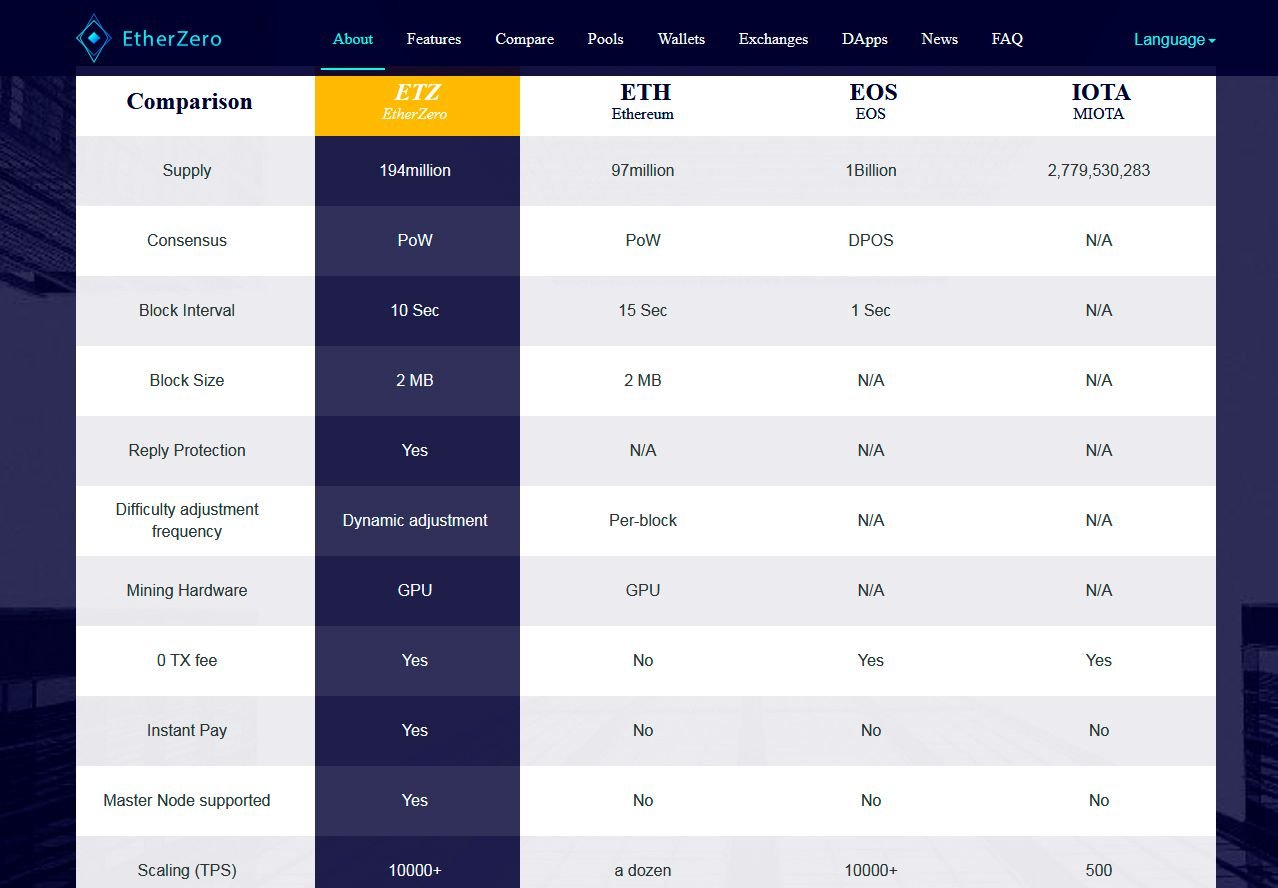Open the News nav link
The height and width of the screenshot is (888, 1278).
940,39
